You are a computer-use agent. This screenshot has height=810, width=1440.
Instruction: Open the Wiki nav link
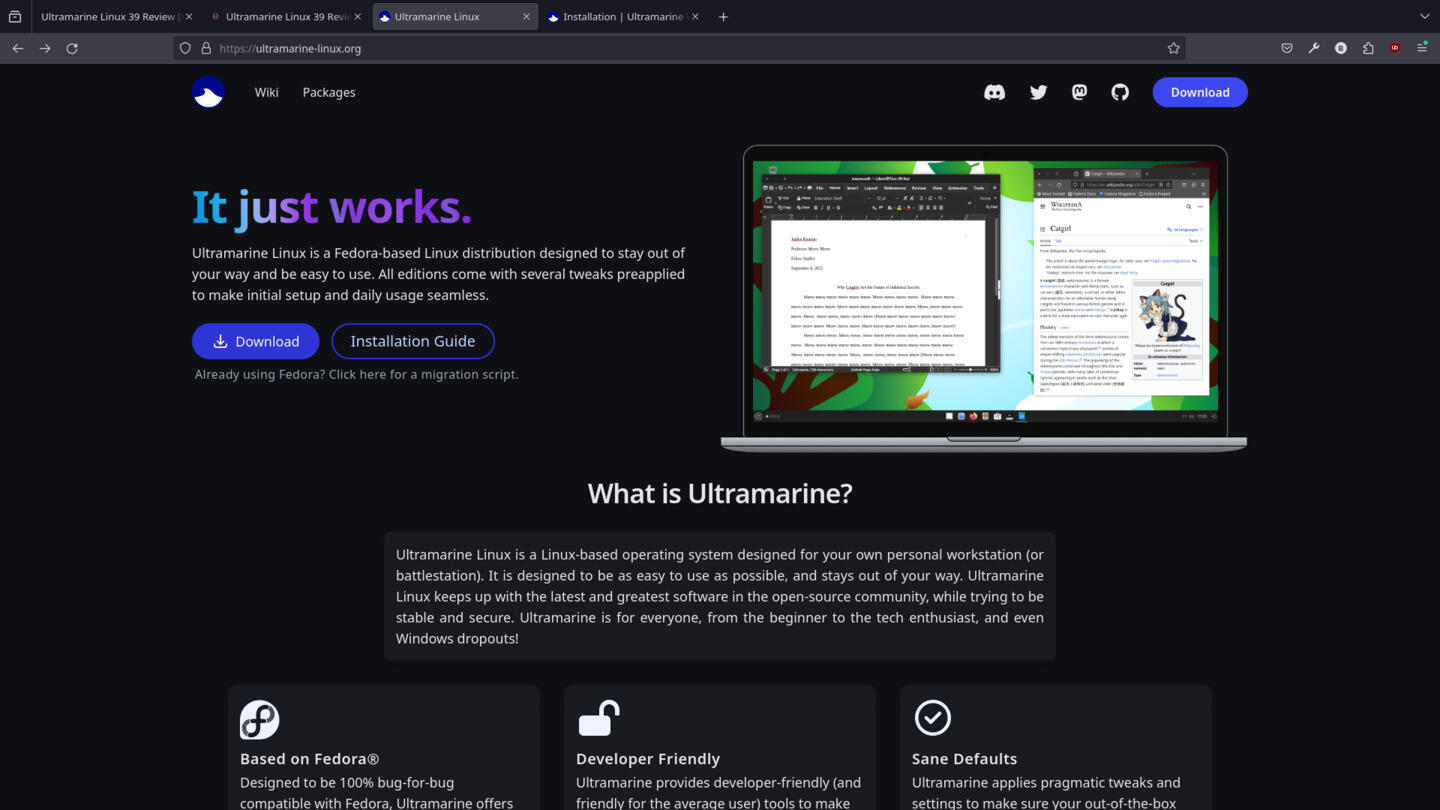tap(266, 92)
